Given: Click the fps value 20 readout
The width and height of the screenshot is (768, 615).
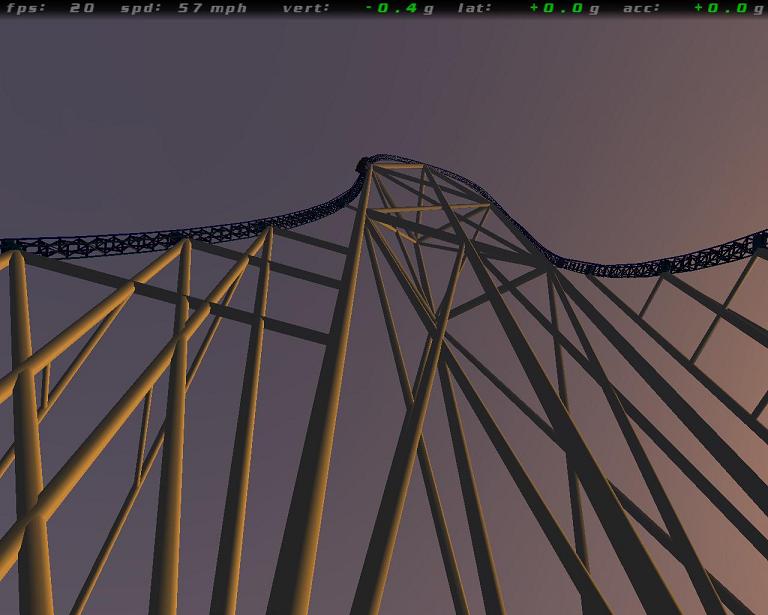Looking at the screenshot, I should [82, 8].
